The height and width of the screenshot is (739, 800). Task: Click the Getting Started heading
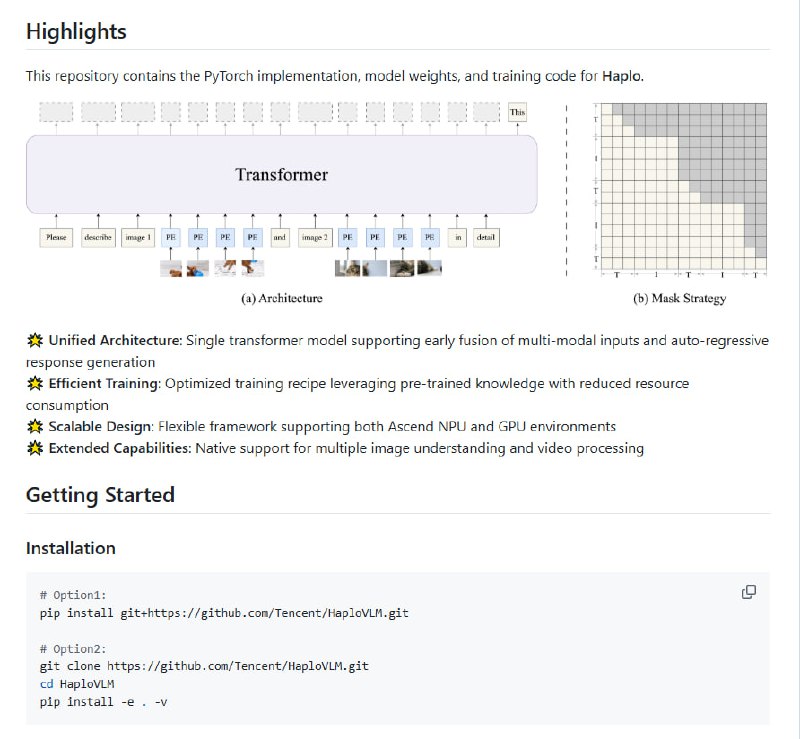(x=100, y=495)
